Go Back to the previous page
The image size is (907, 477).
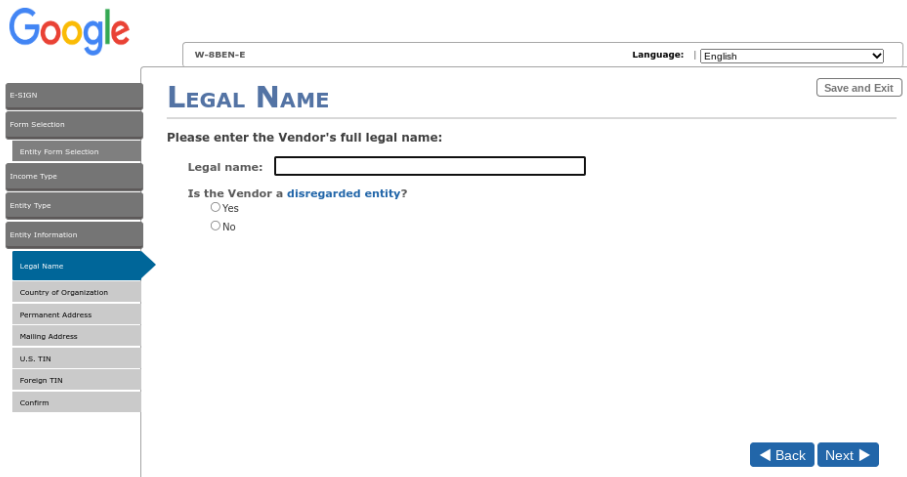782,455
